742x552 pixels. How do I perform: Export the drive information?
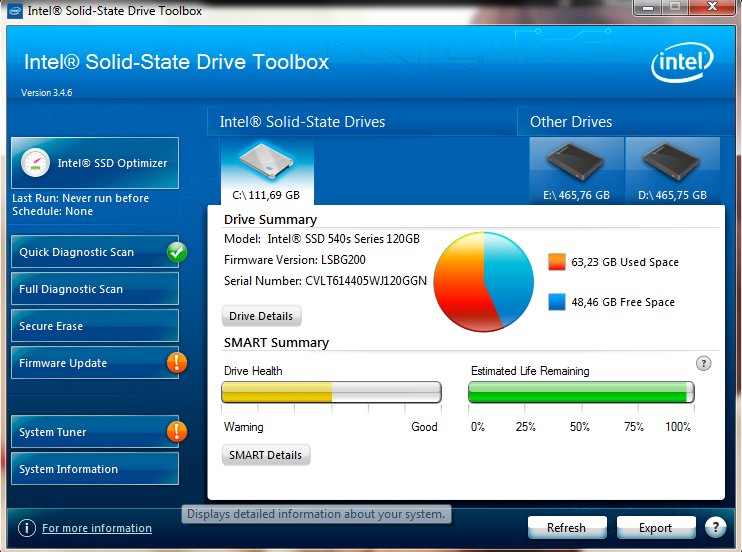(x=656, y=527)
